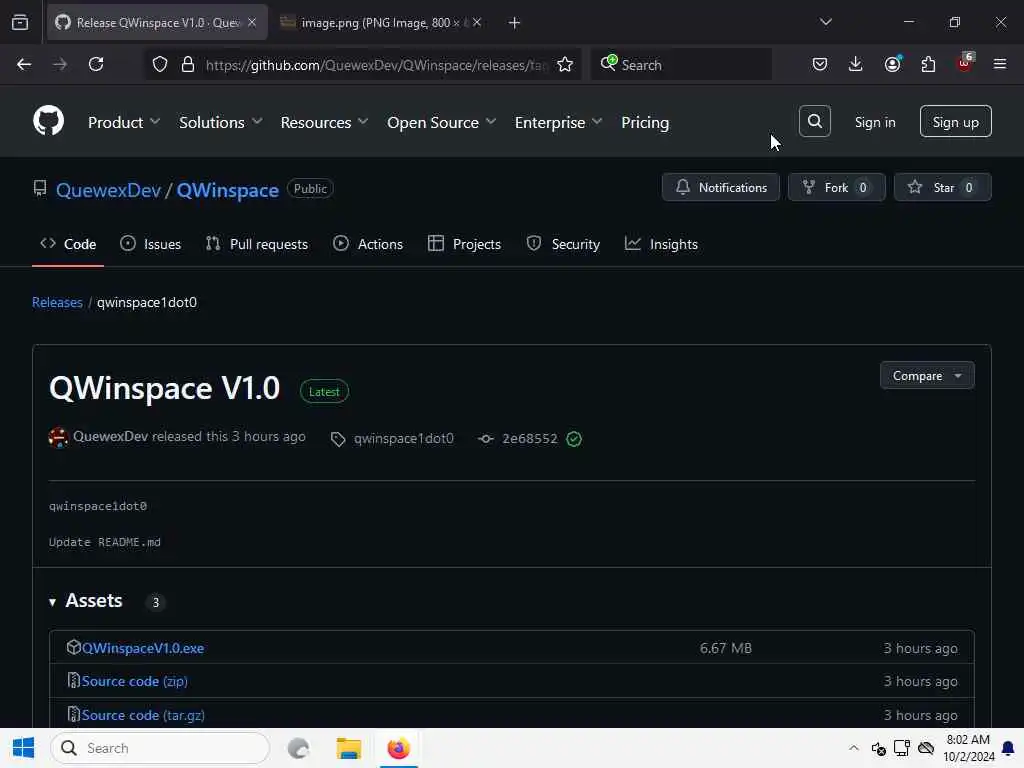
Task: Open the Compare dropdown
Action: 927,376
